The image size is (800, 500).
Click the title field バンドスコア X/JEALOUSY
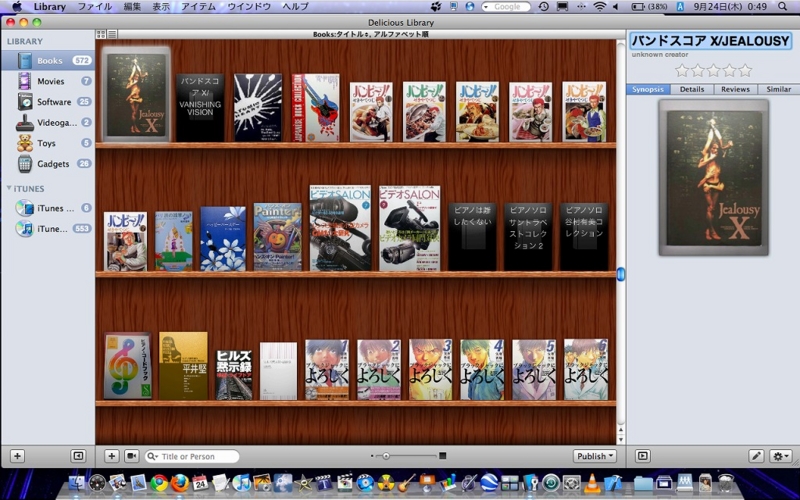pos(711,41)
